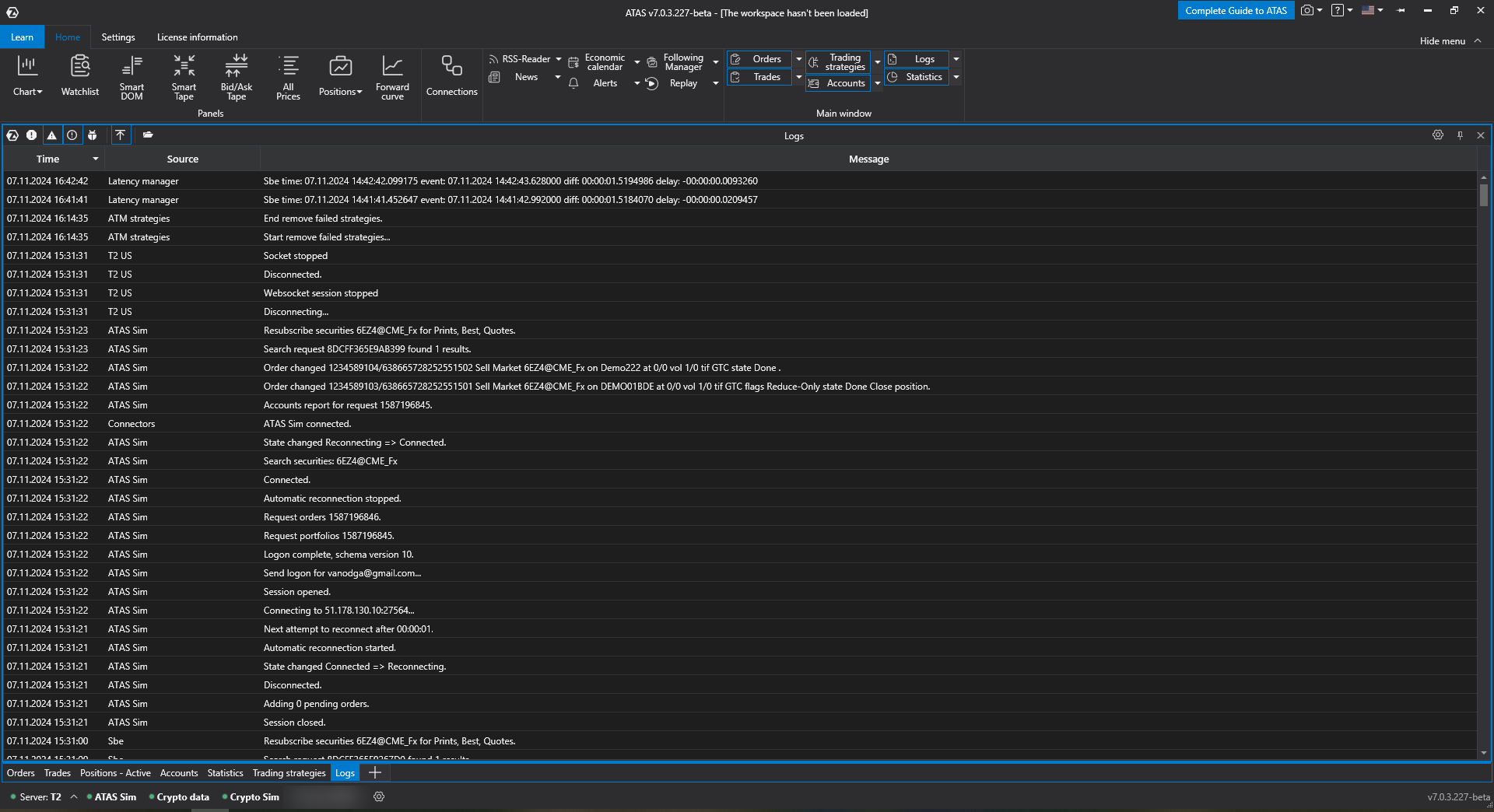Open the Connections window
The width and height of the screenshot is (1494, 812).
pyautogui.click(x=451, y=75)
